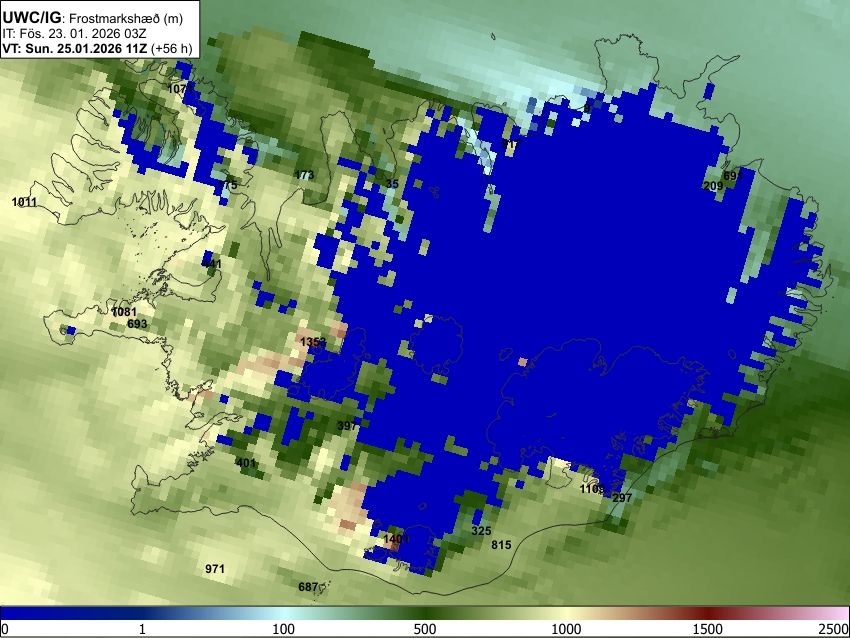Viewport: 850px width, 638px height.
Task: Click the dark green band above 500
Action: click(x=424, y=613)
